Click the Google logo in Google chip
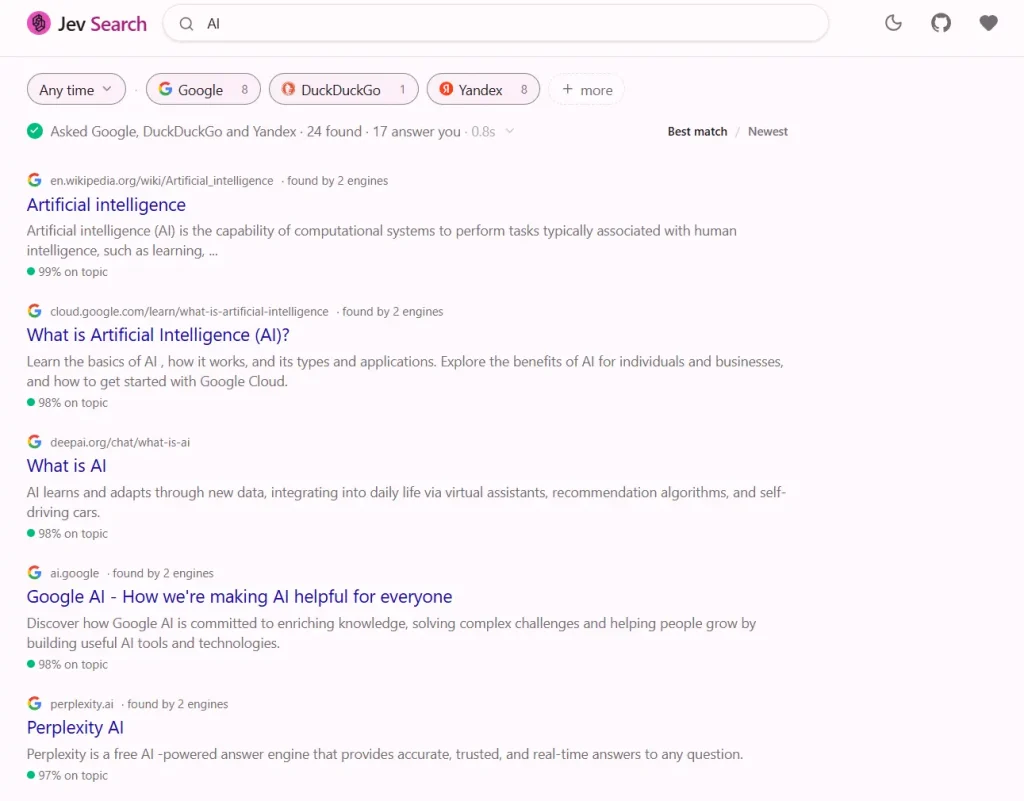This screenshot has width=1024, height=801. pyautogui.click(x=165, y=89)
